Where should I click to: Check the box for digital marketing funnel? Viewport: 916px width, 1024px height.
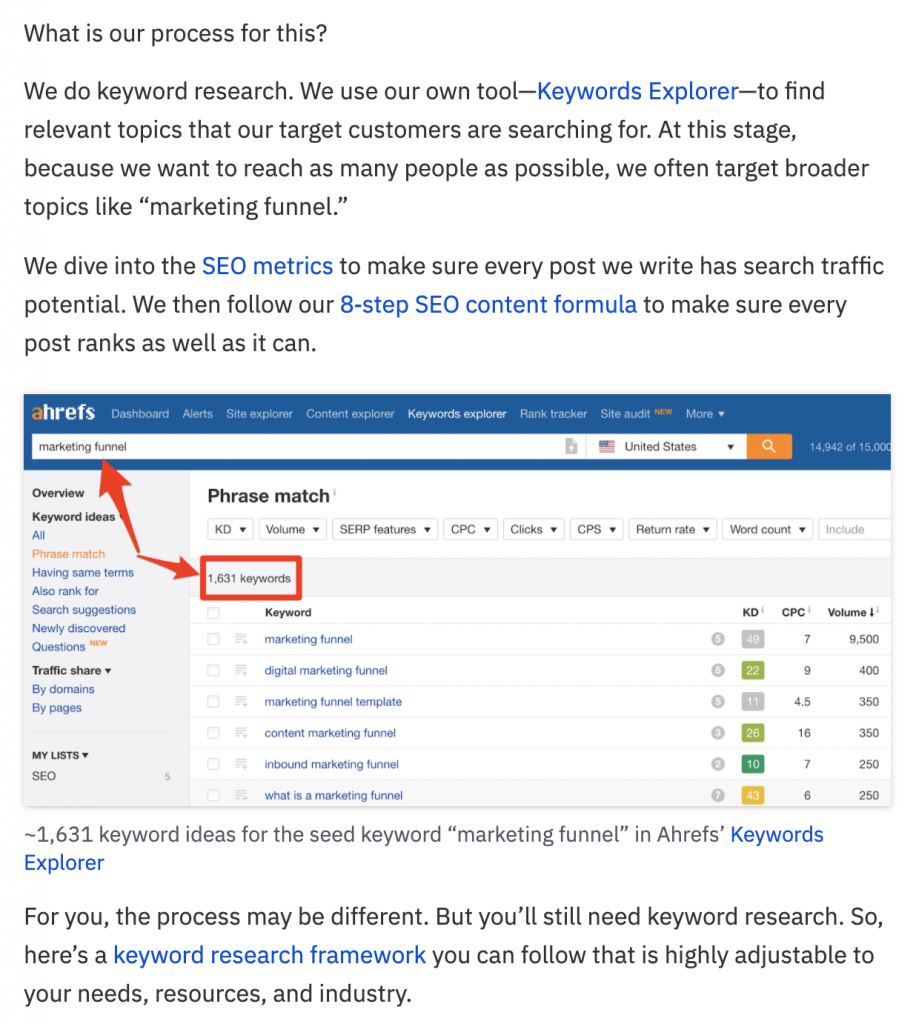click(213, 670)
